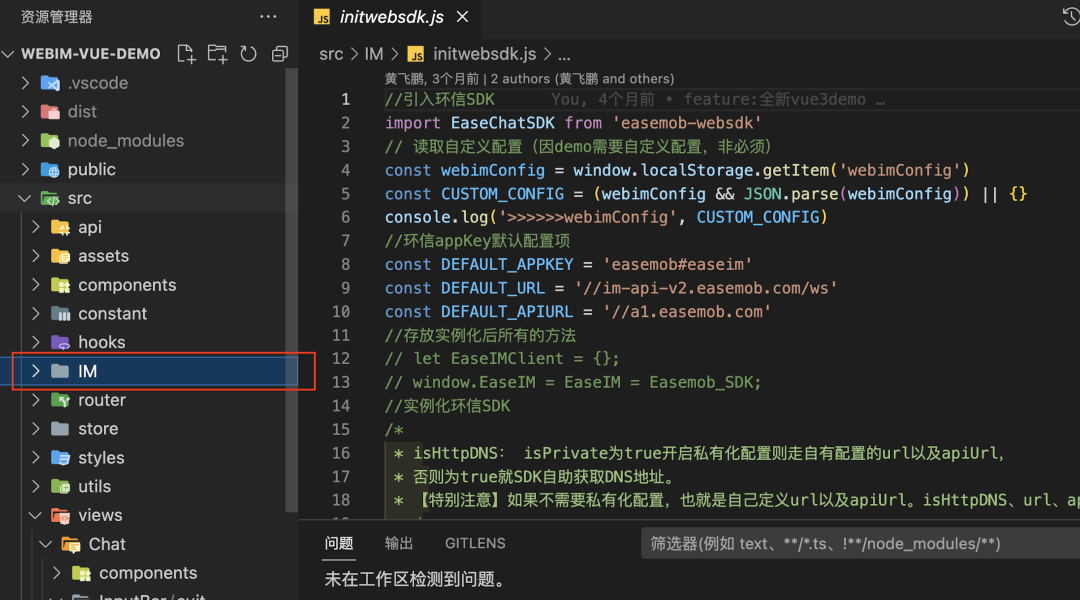Collapse the src folder chevron
Viewport: 1080px width, 600px height.
[x=25, y=198]
